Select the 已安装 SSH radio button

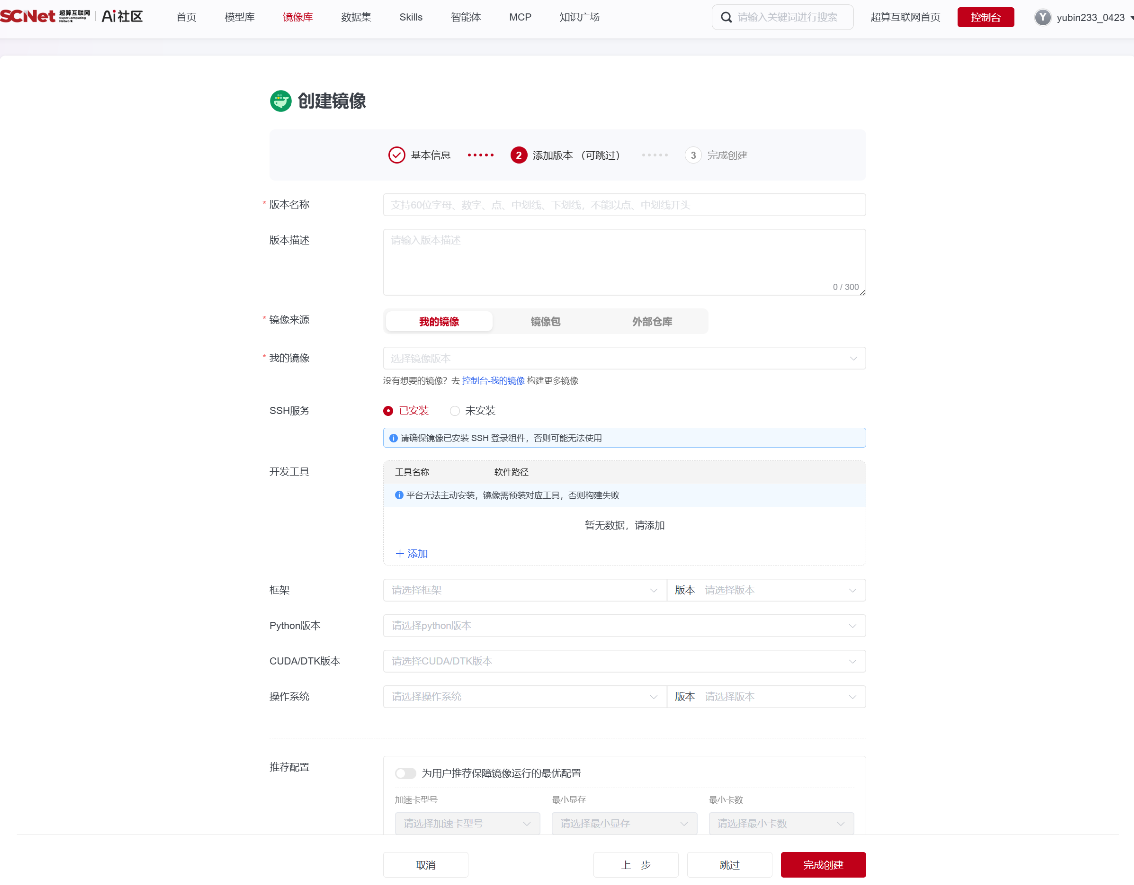(x=388, y=411)
